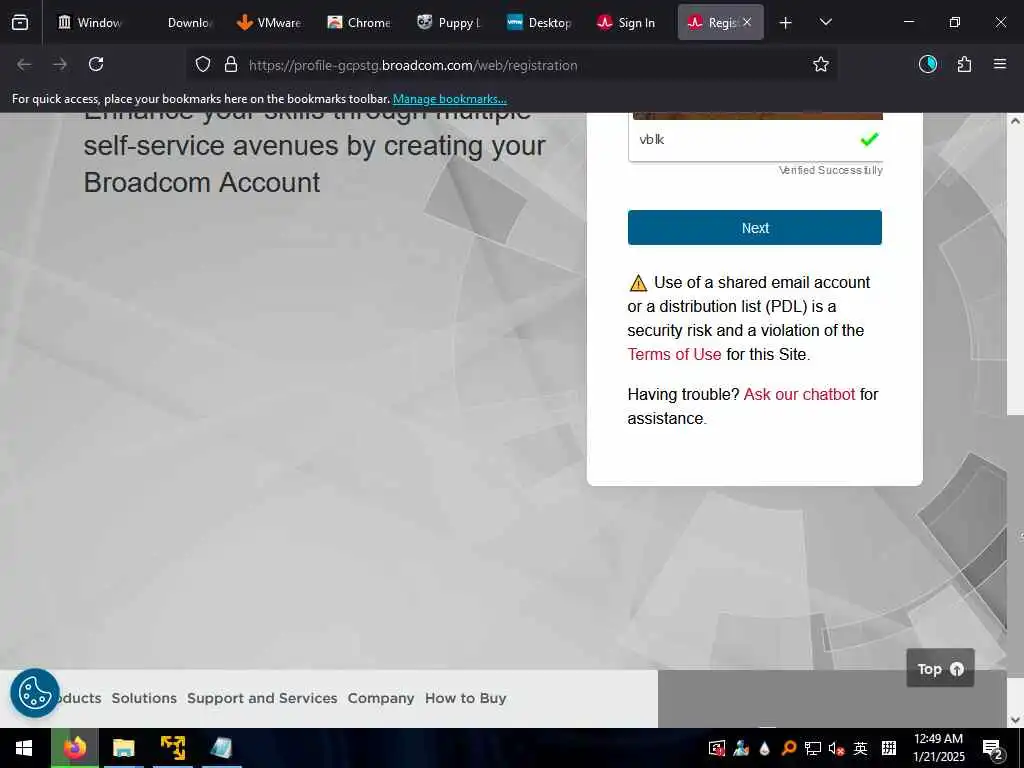Open the blue circular toolbar extension icon
1024x768 pixels.
pyautogui.click(x=928, y=64)
